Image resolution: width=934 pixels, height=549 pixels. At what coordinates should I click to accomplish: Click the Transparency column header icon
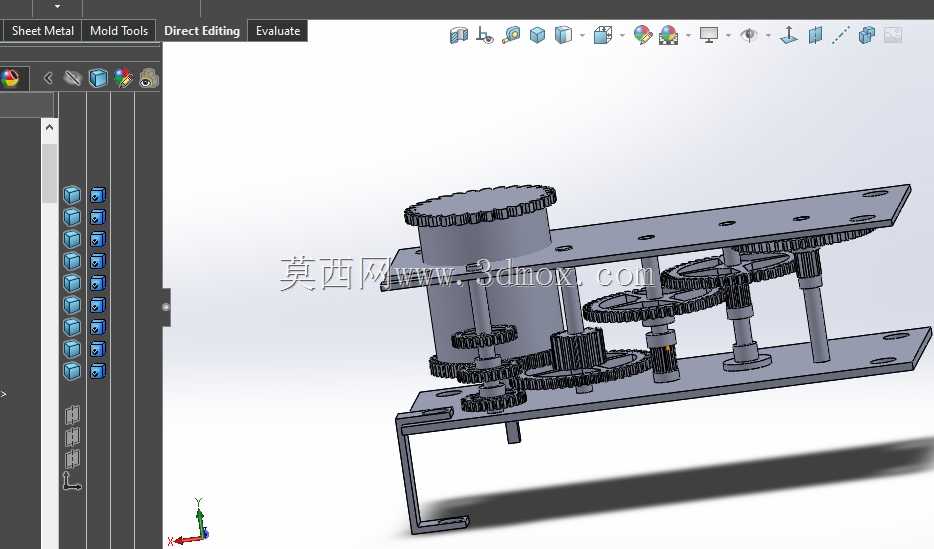coord(148,78)
